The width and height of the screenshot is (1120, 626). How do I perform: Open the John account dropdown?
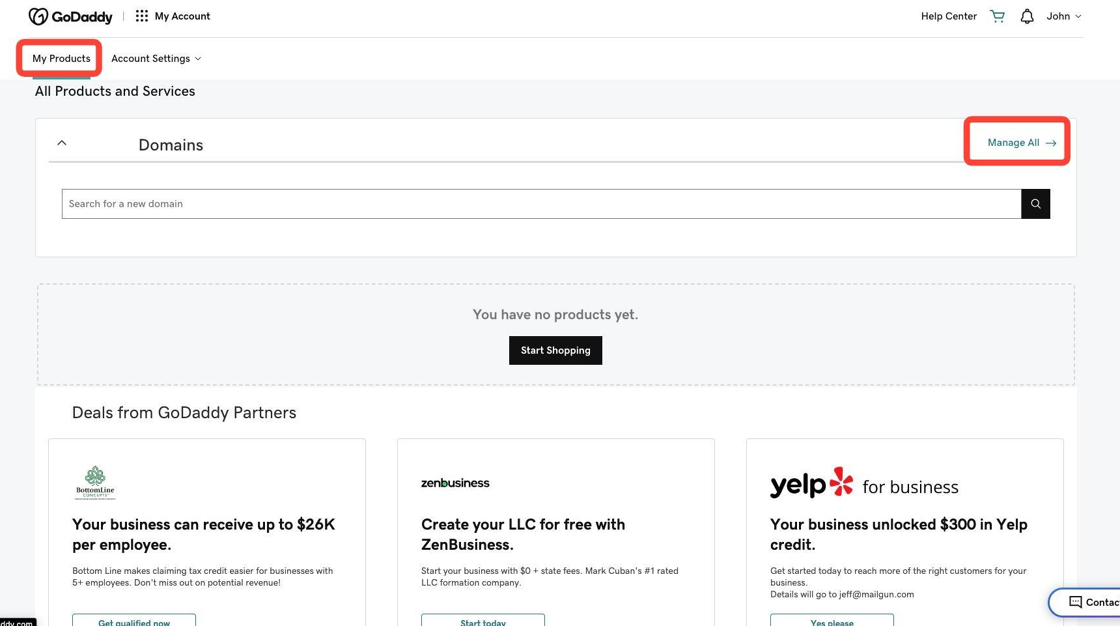click(1064, 16)
